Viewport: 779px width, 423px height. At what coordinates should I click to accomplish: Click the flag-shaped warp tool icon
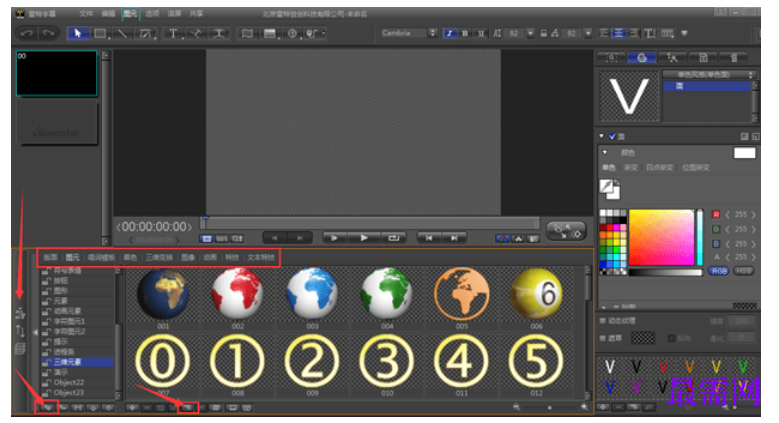click(247, 33)
